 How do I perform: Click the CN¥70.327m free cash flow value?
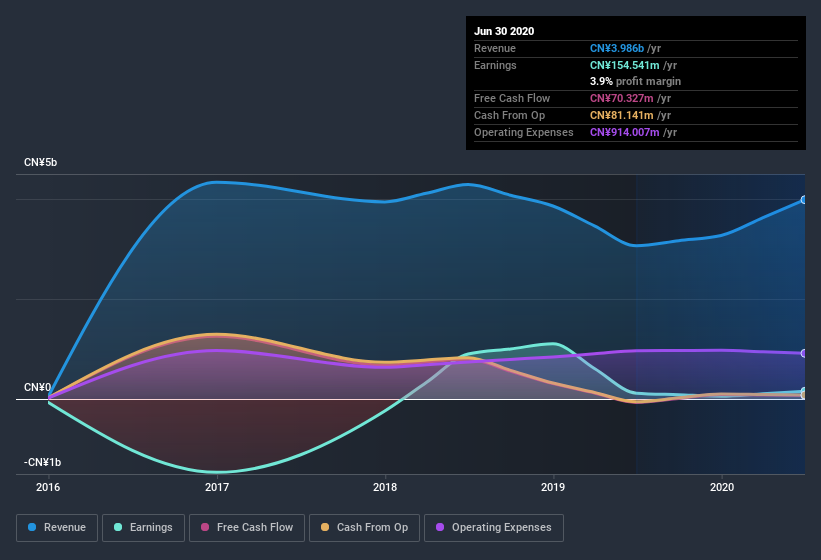[622, 98]
